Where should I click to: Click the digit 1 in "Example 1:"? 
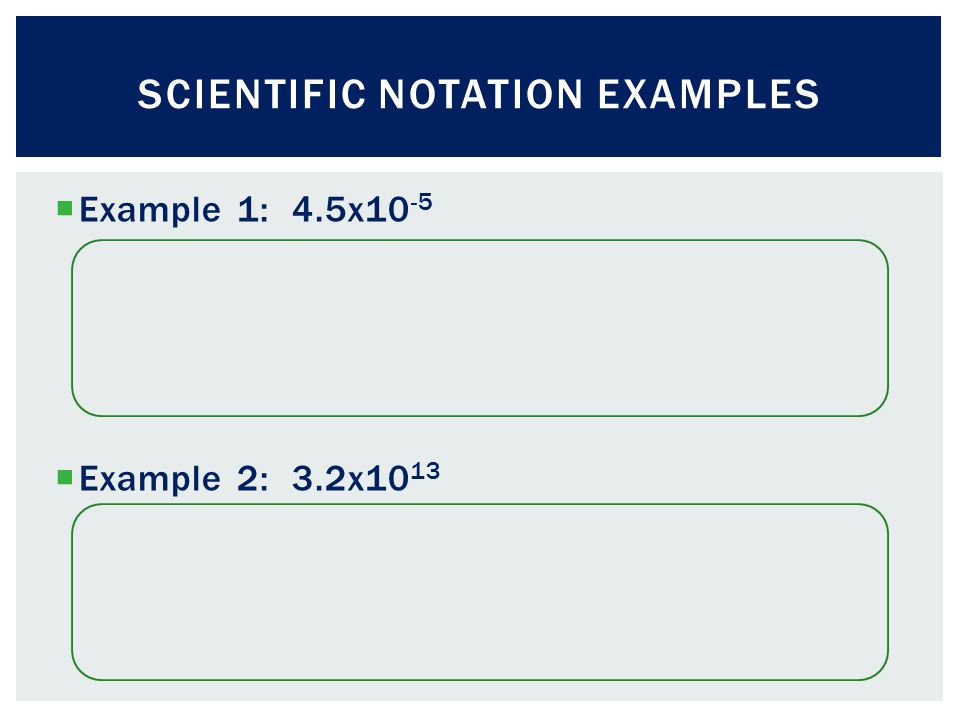pyautogui.click(x=249, y=210)
